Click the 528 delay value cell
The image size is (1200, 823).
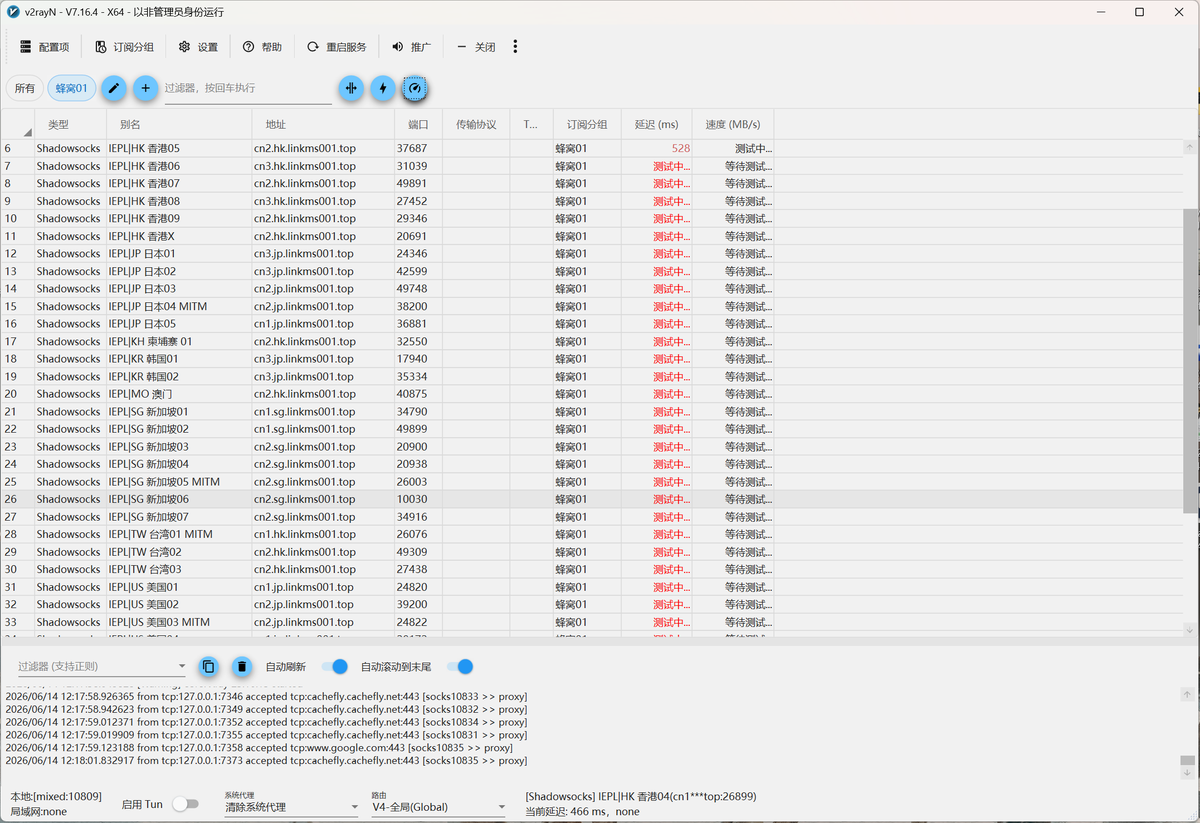[656, 148]
